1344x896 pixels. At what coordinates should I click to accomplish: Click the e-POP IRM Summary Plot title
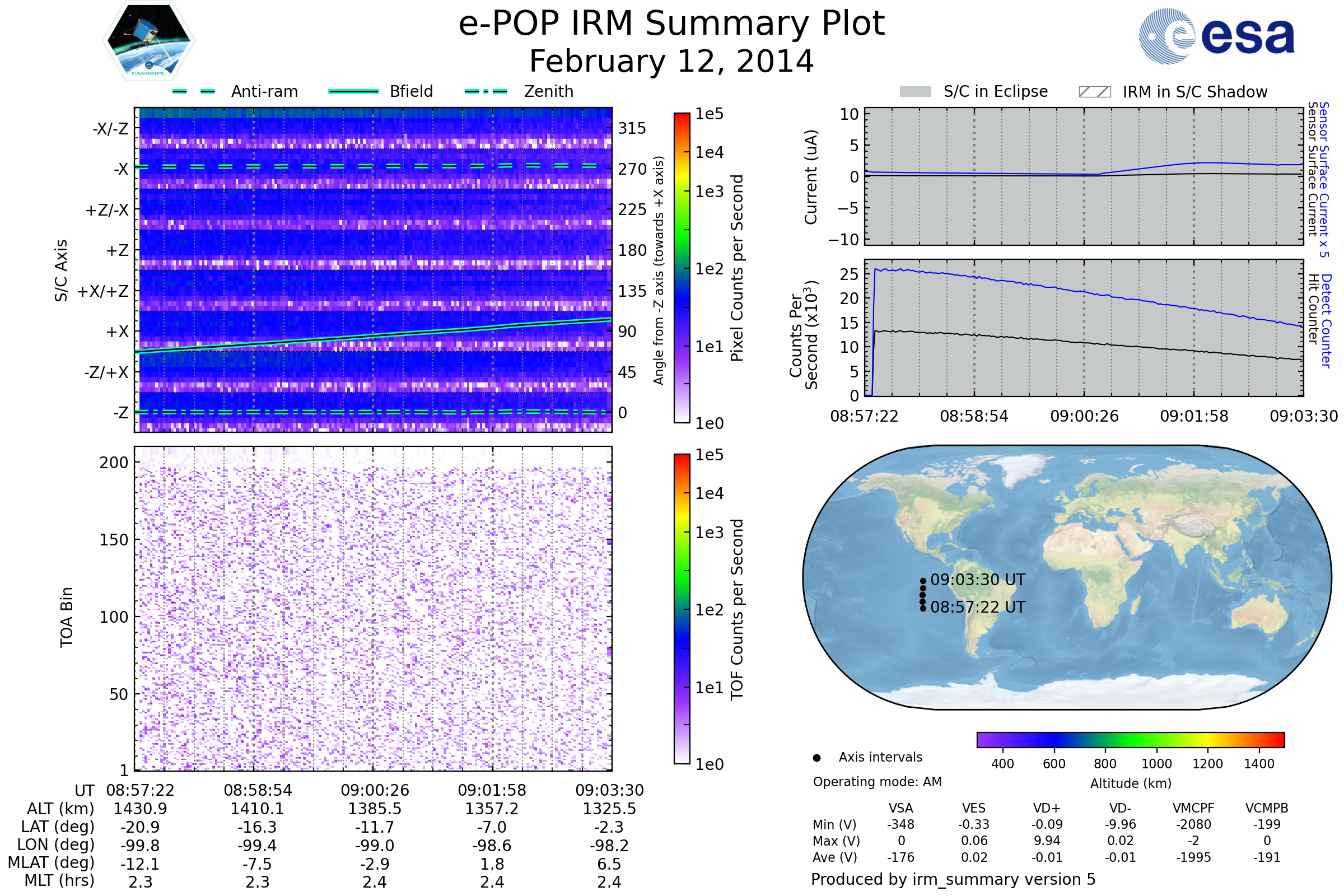coord(671,24)
